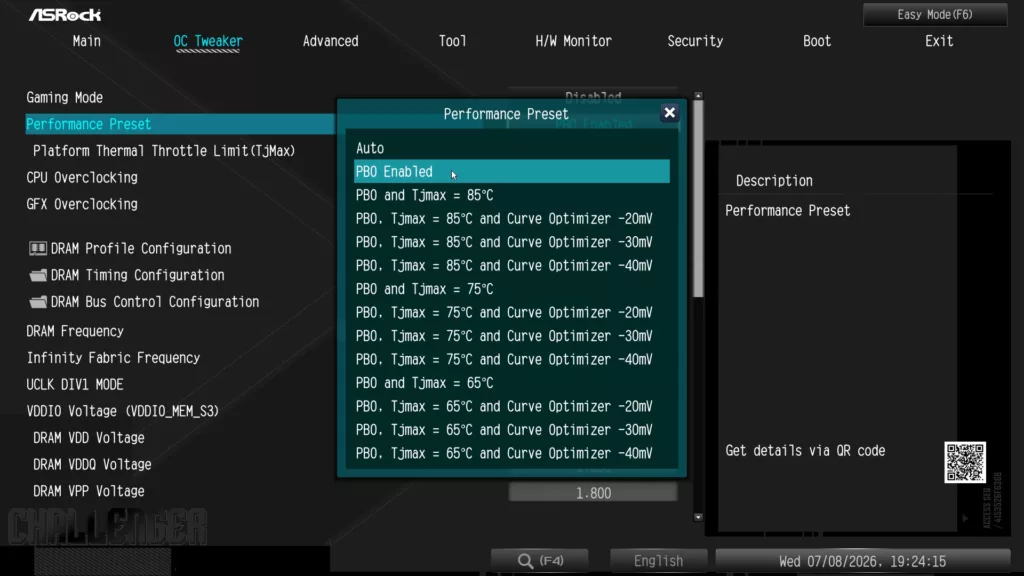
Task: Open GFX Overclocking settings
Action: pyautogui.click(x=82, y=204)
